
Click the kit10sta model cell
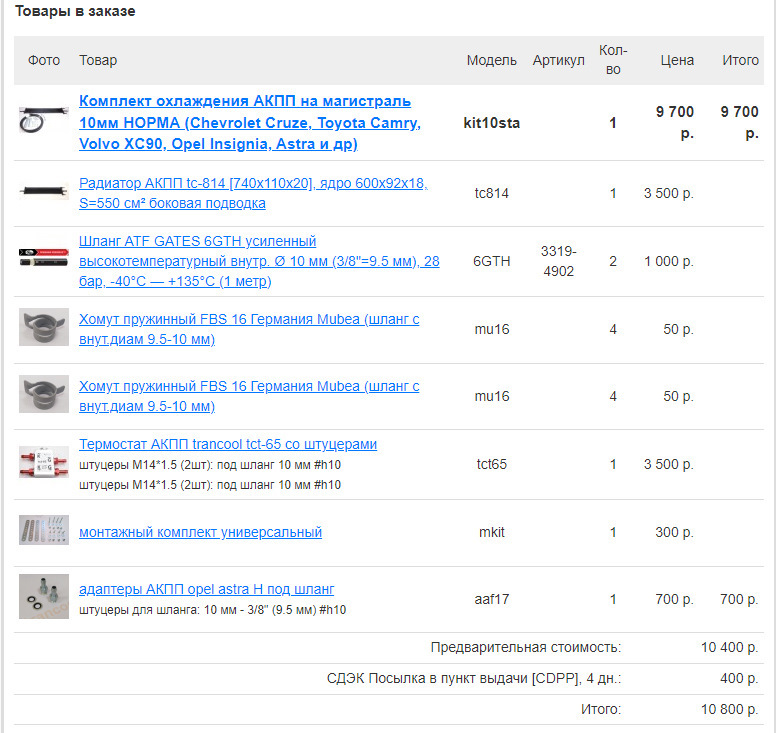[491, 123]
